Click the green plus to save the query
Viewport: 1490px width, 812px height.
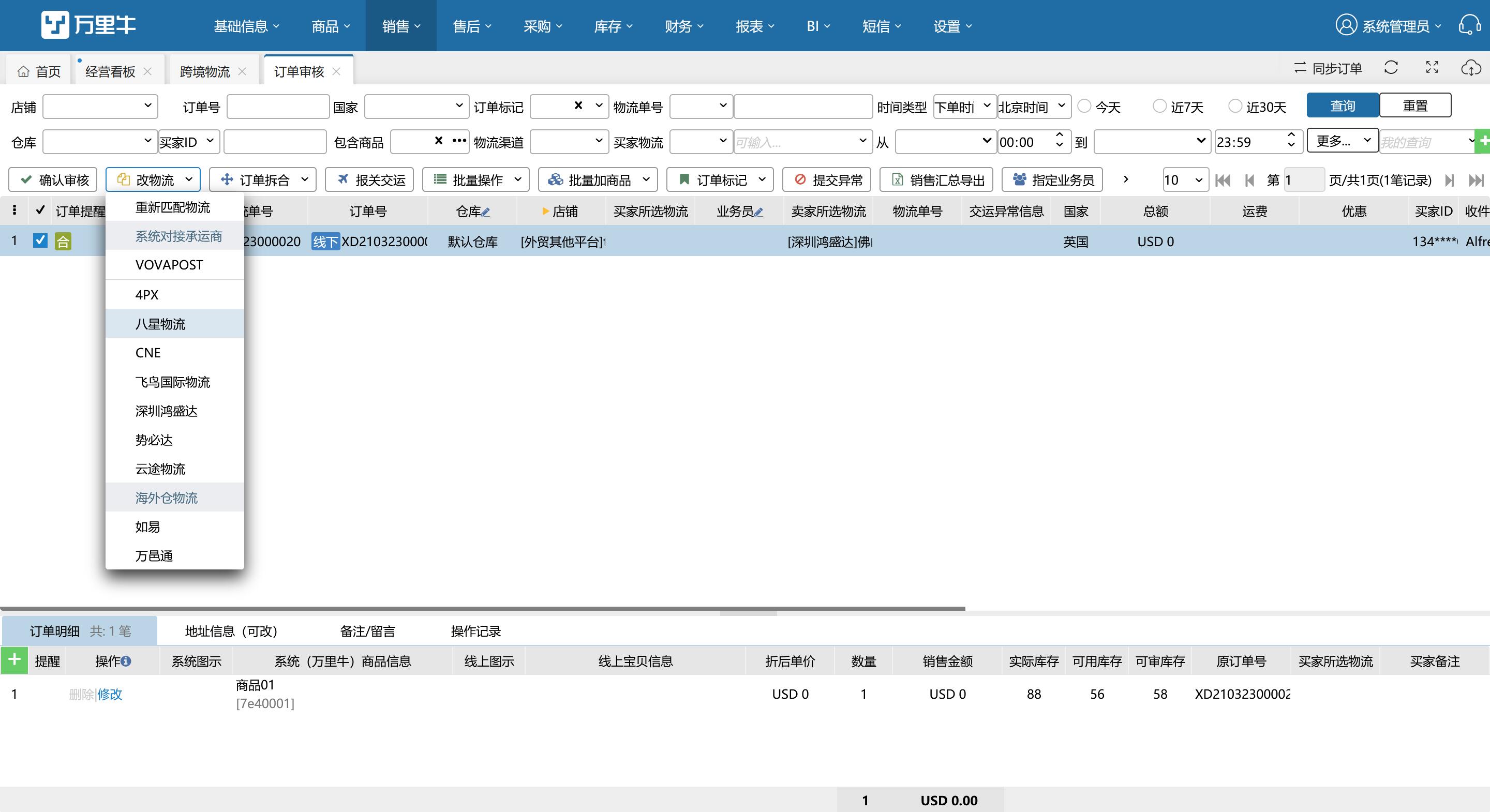(1484, 141)
